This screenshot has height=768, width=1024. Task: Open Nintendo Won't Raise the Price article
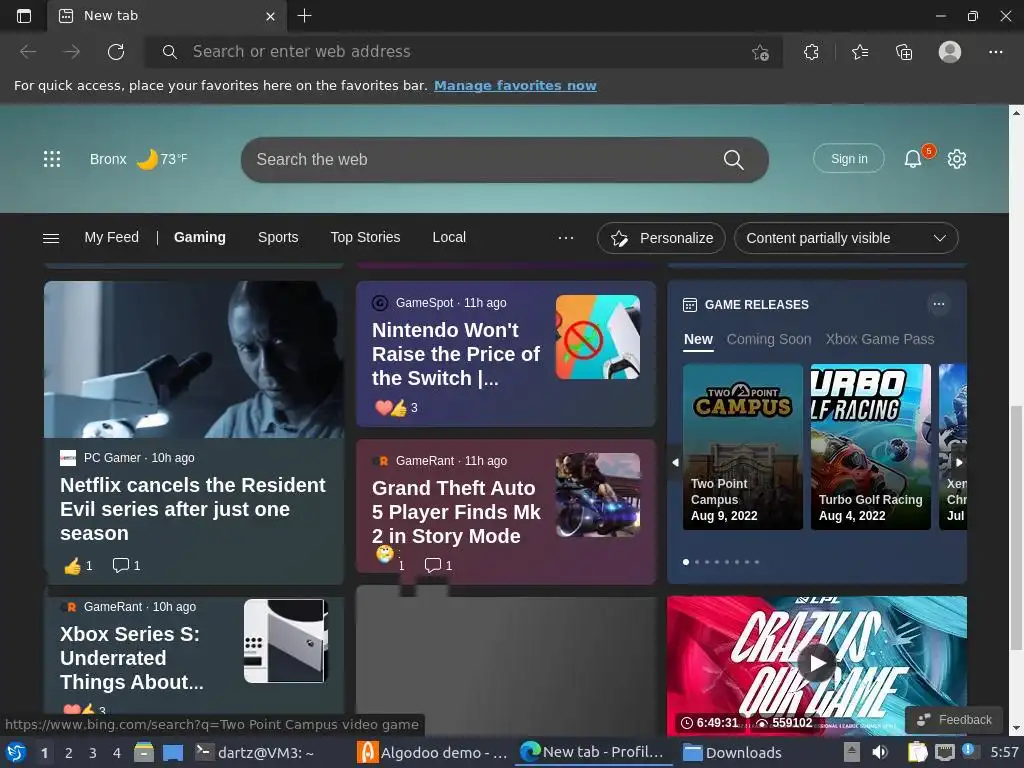tap(456, 354)
